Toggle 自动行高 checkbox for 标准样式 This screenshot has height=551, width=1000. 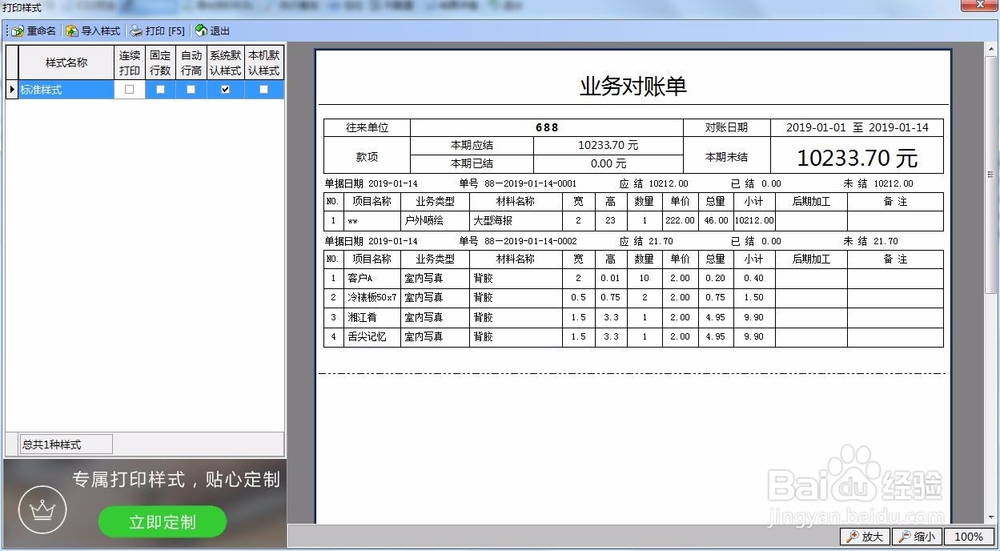pyautogui.click(x=191, y=90)
